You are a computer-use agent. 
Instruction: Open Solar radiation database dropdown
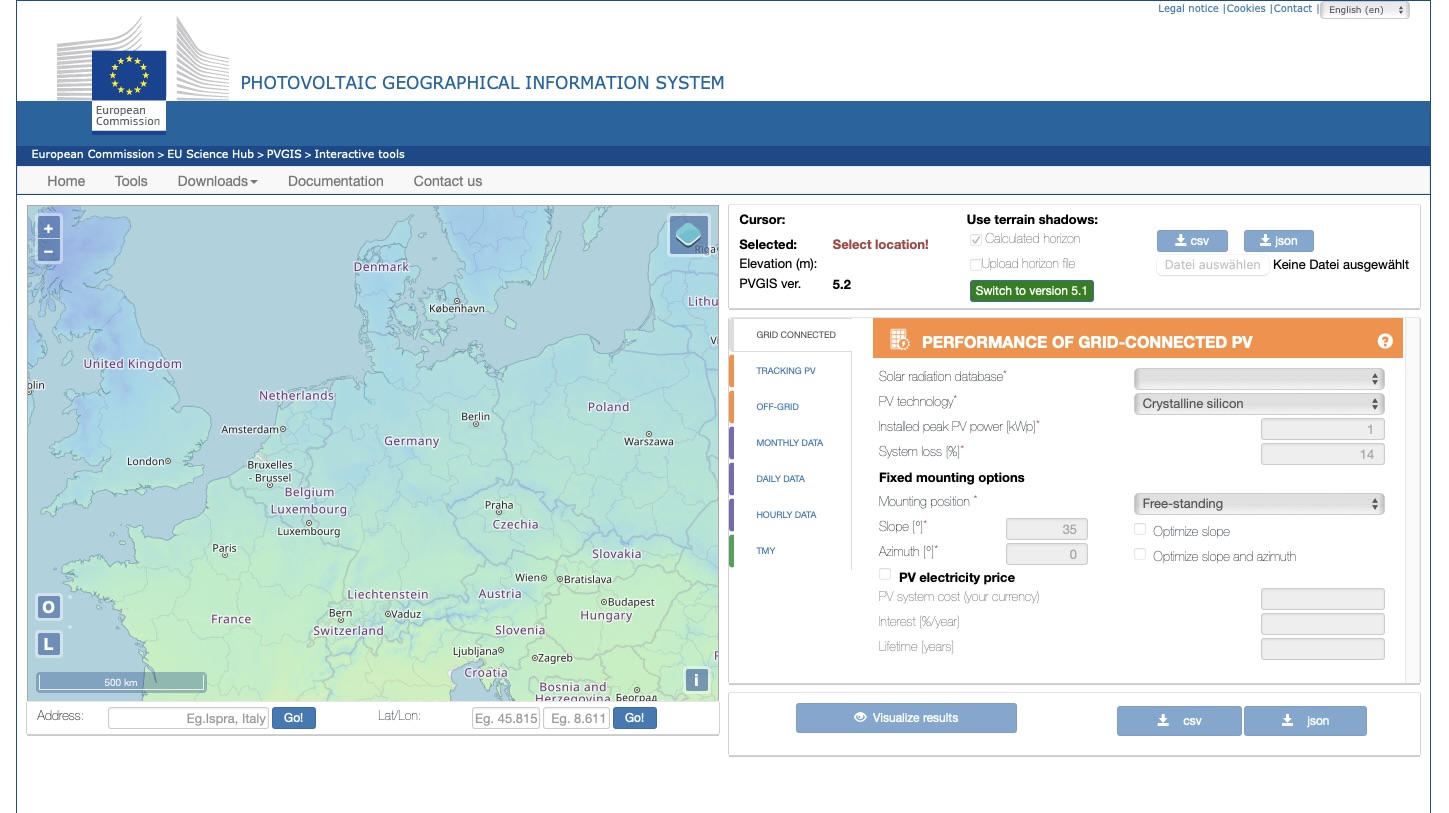(x=1259, y=379)
